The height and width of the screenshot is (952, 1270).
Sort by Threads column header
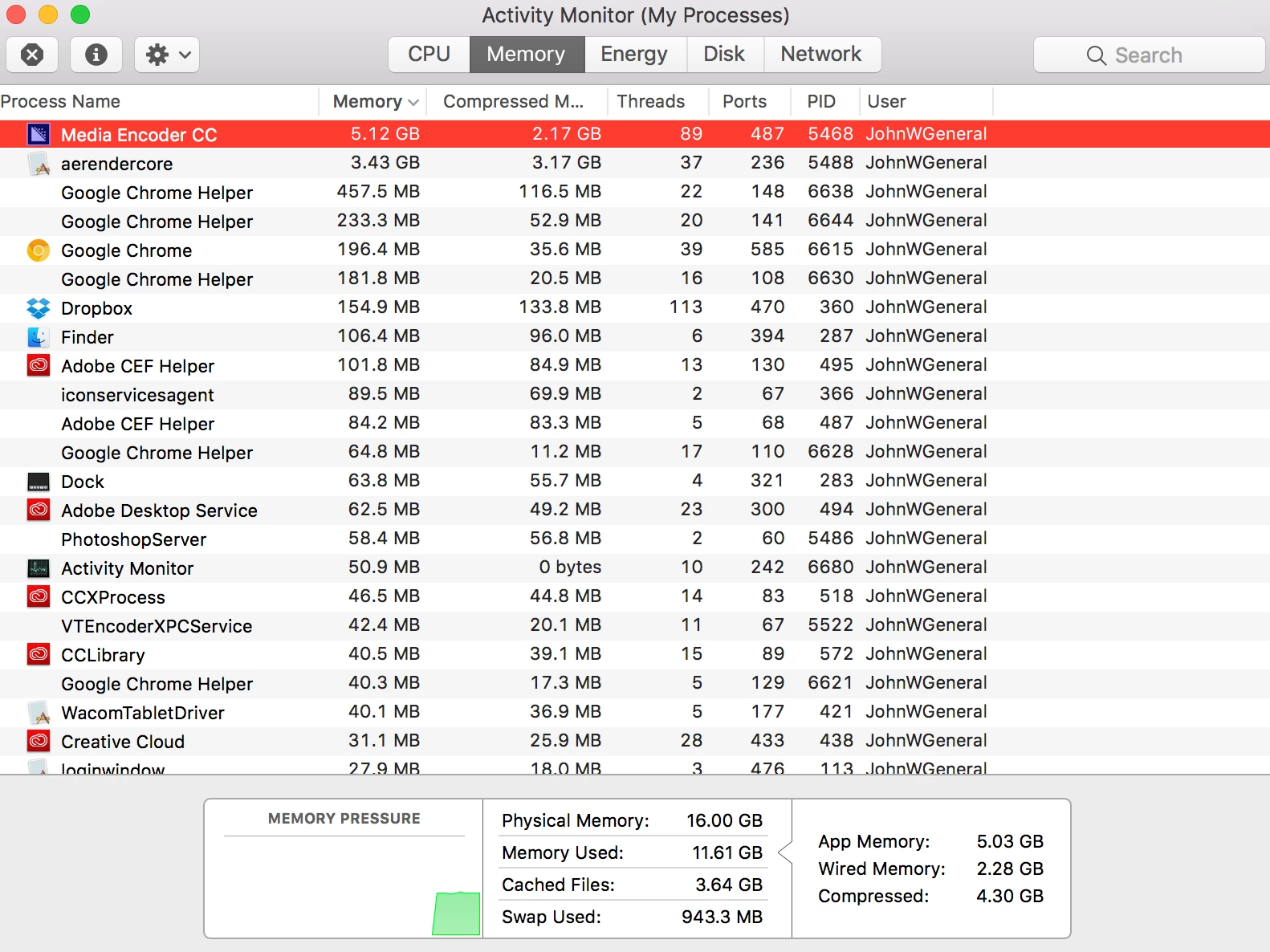(658, 101)
